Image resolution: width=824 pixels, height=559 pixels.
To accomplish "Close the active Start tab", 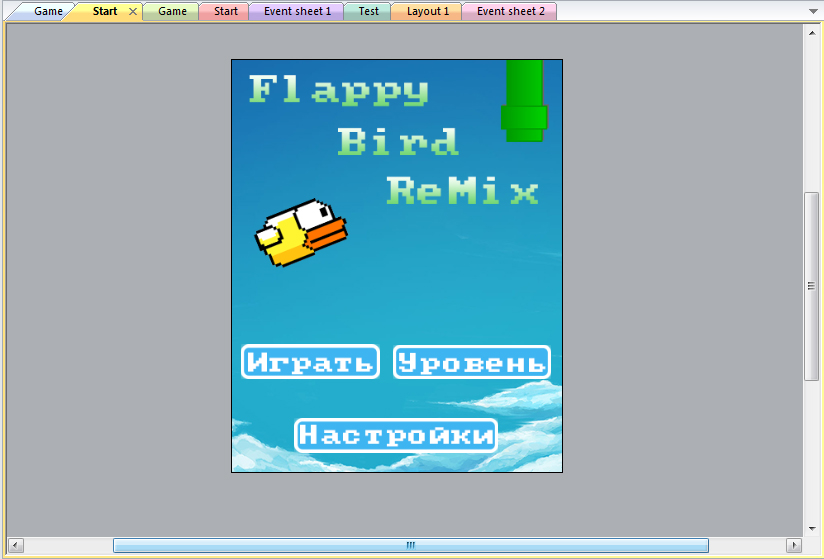I will (x=133, y=12).
